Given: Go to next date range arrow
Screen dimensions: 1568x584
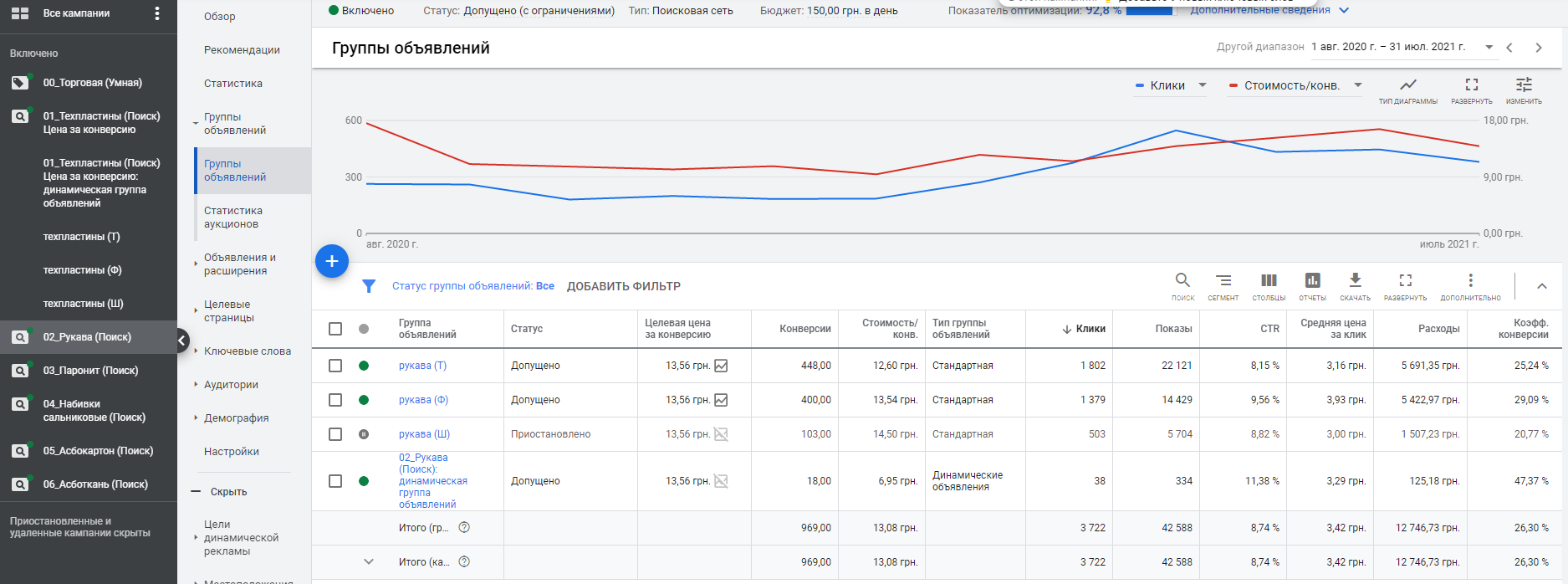Looking at the screenshot, I should (1539, 48).
